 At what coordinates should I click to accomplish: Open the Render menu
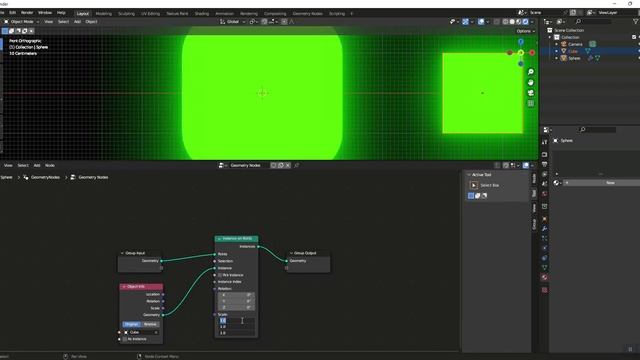(x=27, y=13)
